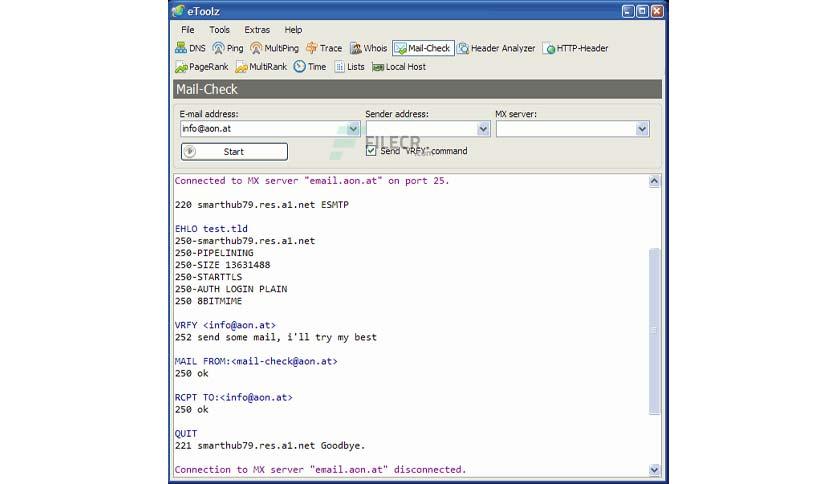Launch the Trace tool
This screenshot has width=836, height=484.
click(324, 48)
